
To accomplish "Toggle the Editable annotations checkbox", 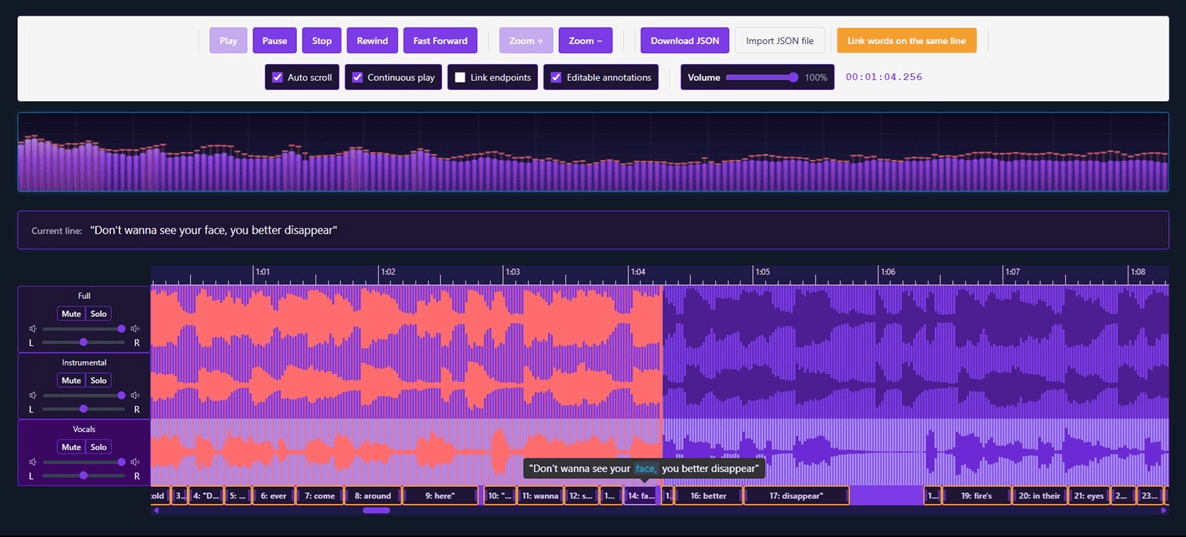I will click(556, 77).
